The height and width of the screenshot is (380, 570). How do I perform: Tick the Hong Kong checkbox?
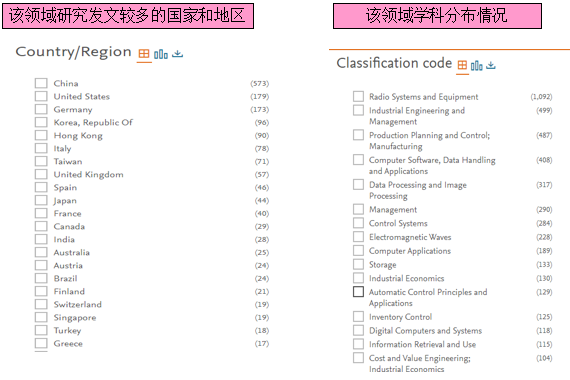point(41,135)
